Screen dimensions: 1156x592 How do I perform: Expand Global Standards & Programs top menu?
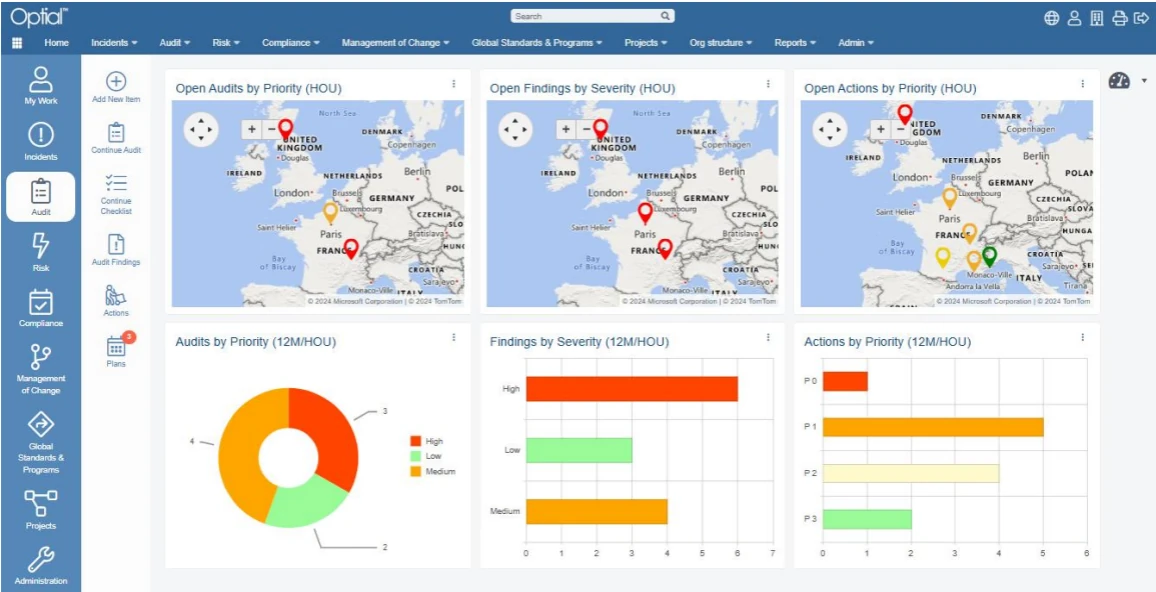coord(537,43)
